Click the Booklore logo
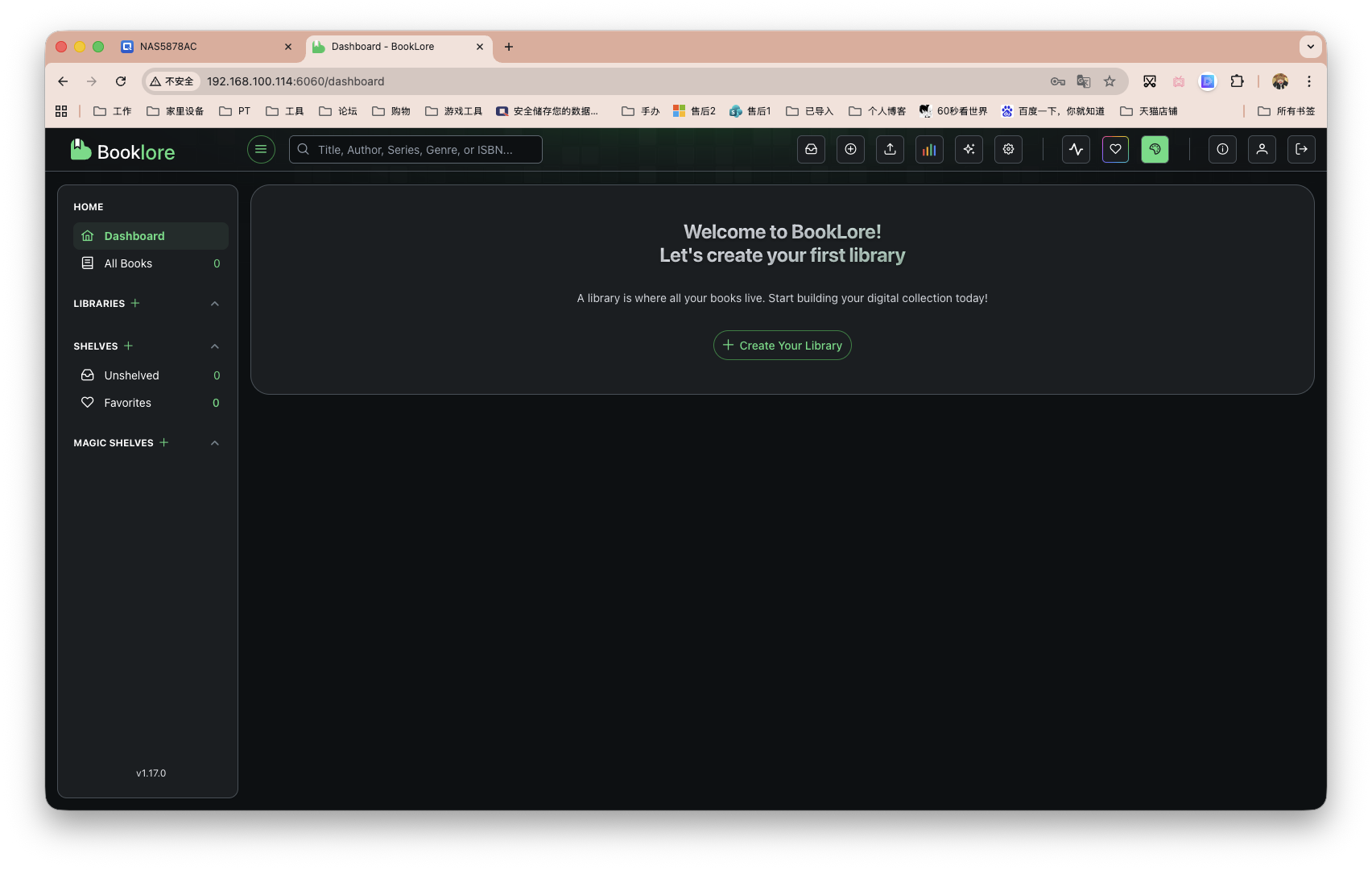Image resolution: width=1372 pixels, height=870 pixels. tap(122, 151)
